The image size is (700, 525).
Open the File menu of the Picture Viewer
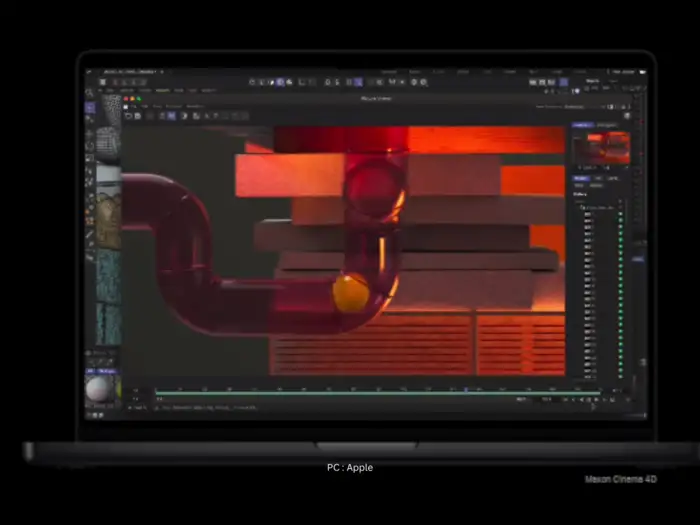pos(132,106)
